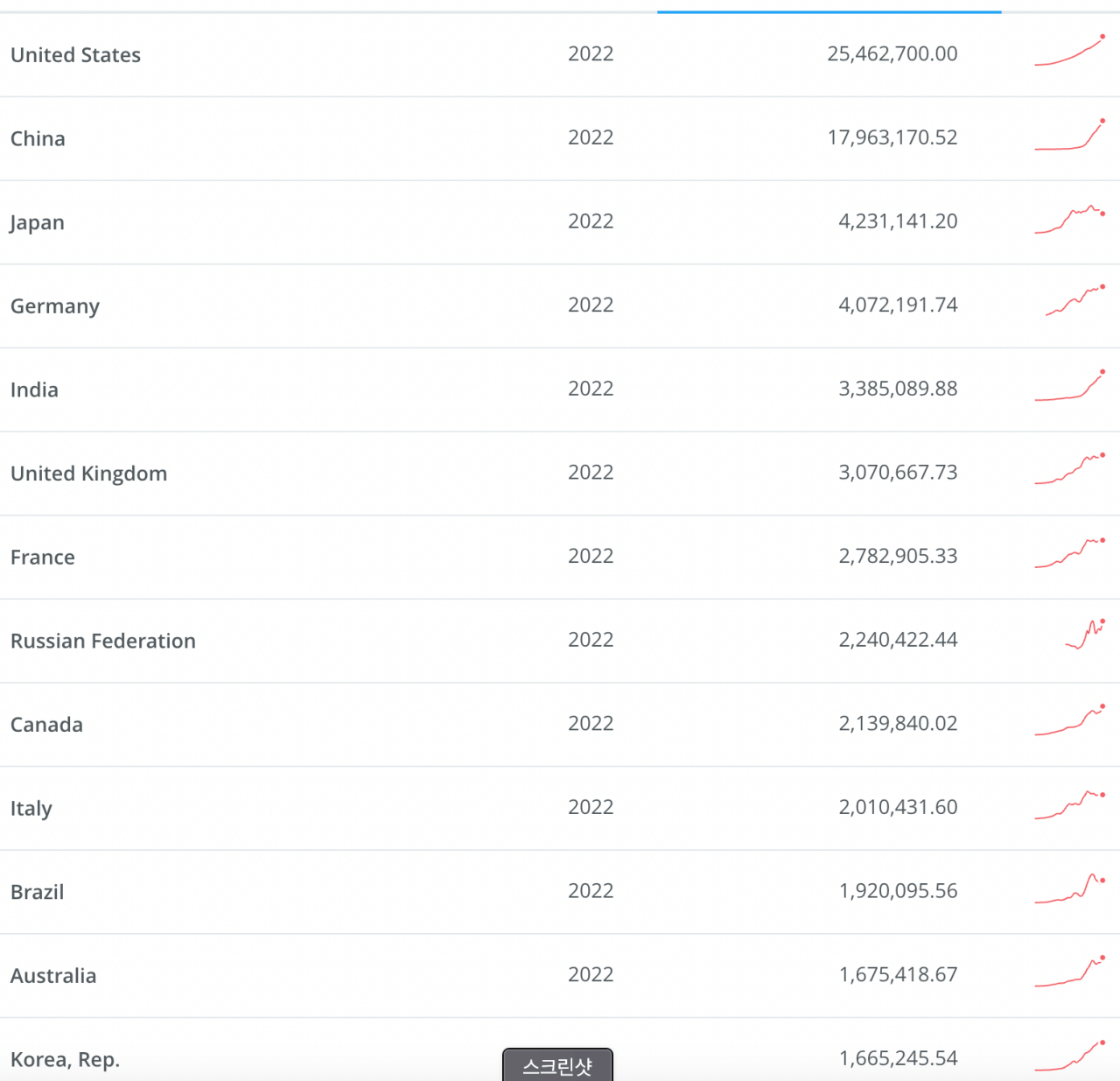This screenshot has height=1081, width=1120.
Task: Click the United States sparkline trend chart
Action: tap(1069, 52)
